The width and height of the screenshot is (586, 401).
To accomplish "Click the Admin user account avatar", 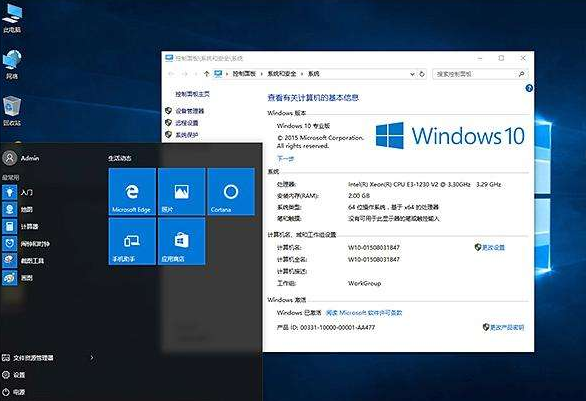I will (x=10, y=158).
